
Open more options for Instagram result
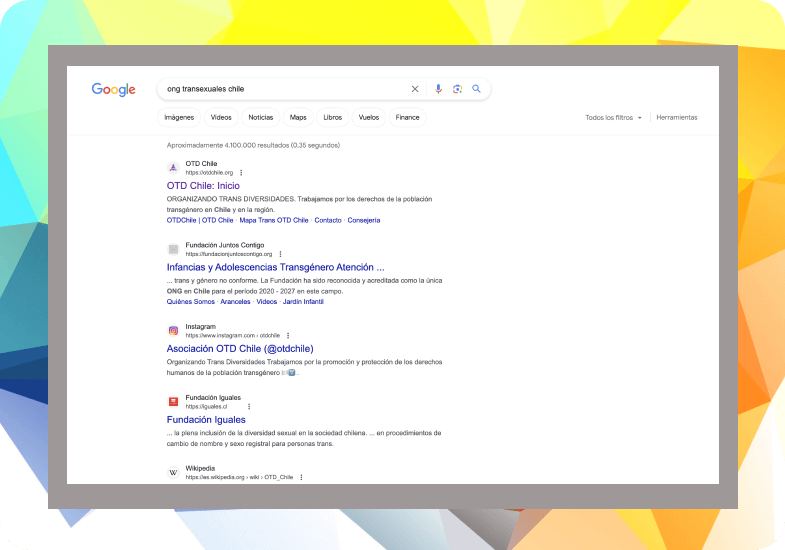point(288,336)
